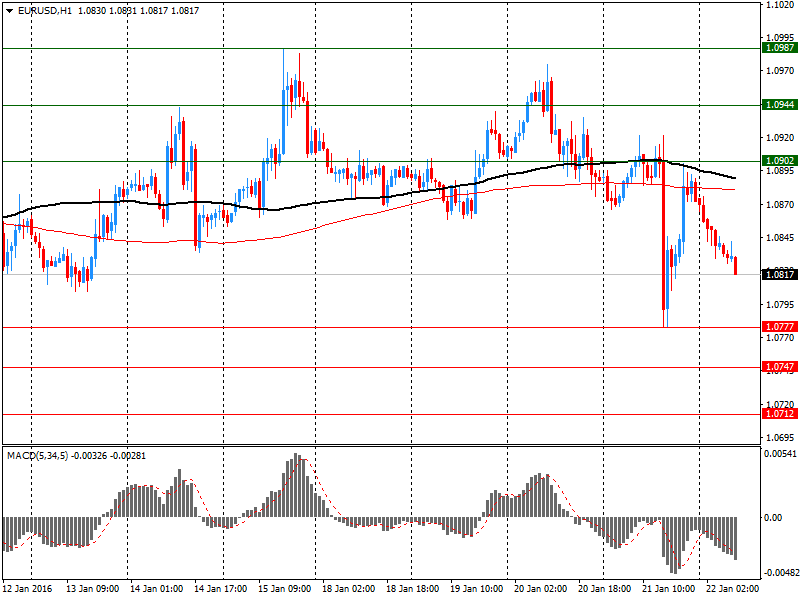Click the 14 Jan 17:00 time label
The width and height of the screenshot is (800, 600).
click(220, 589)
